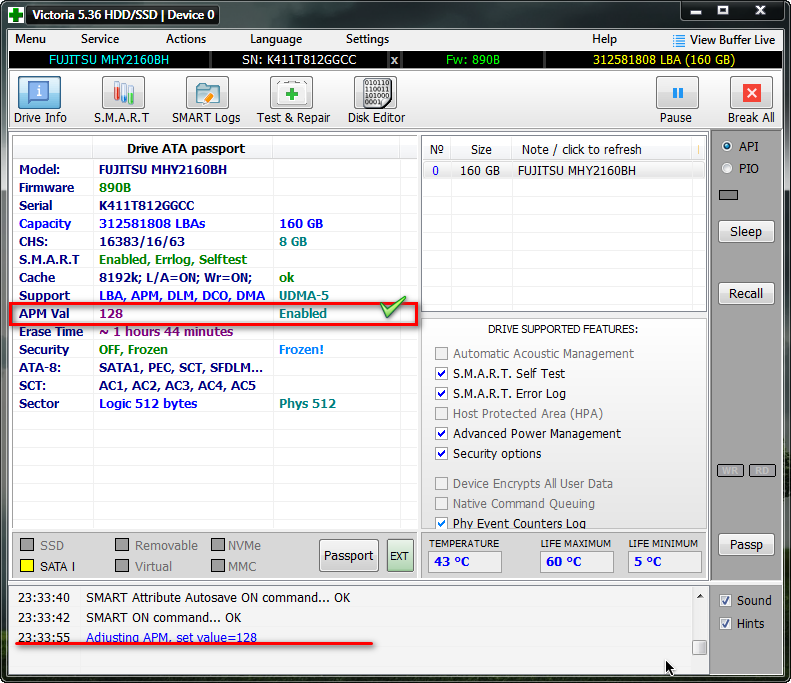The width and height of the screenshot is (791, 683).
Task: Click the Note / click to refresh header
Action: [582, 150]
